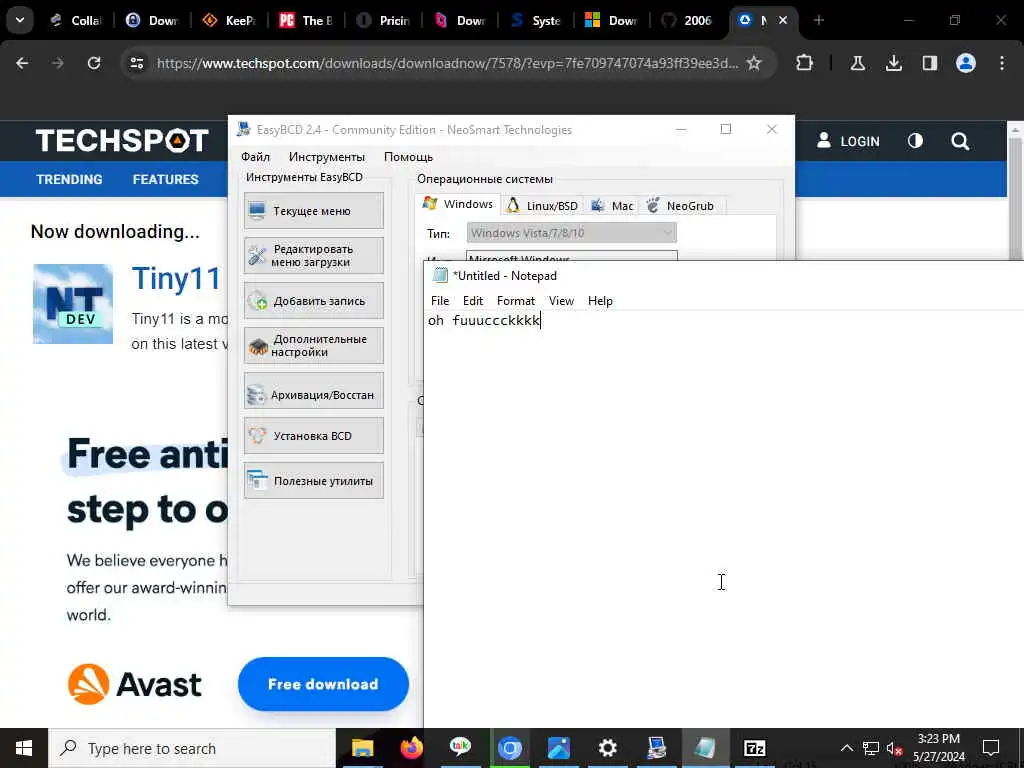Click the Avast Free download button
Screen dimensions: 1024x768
(x=323, y=684)
